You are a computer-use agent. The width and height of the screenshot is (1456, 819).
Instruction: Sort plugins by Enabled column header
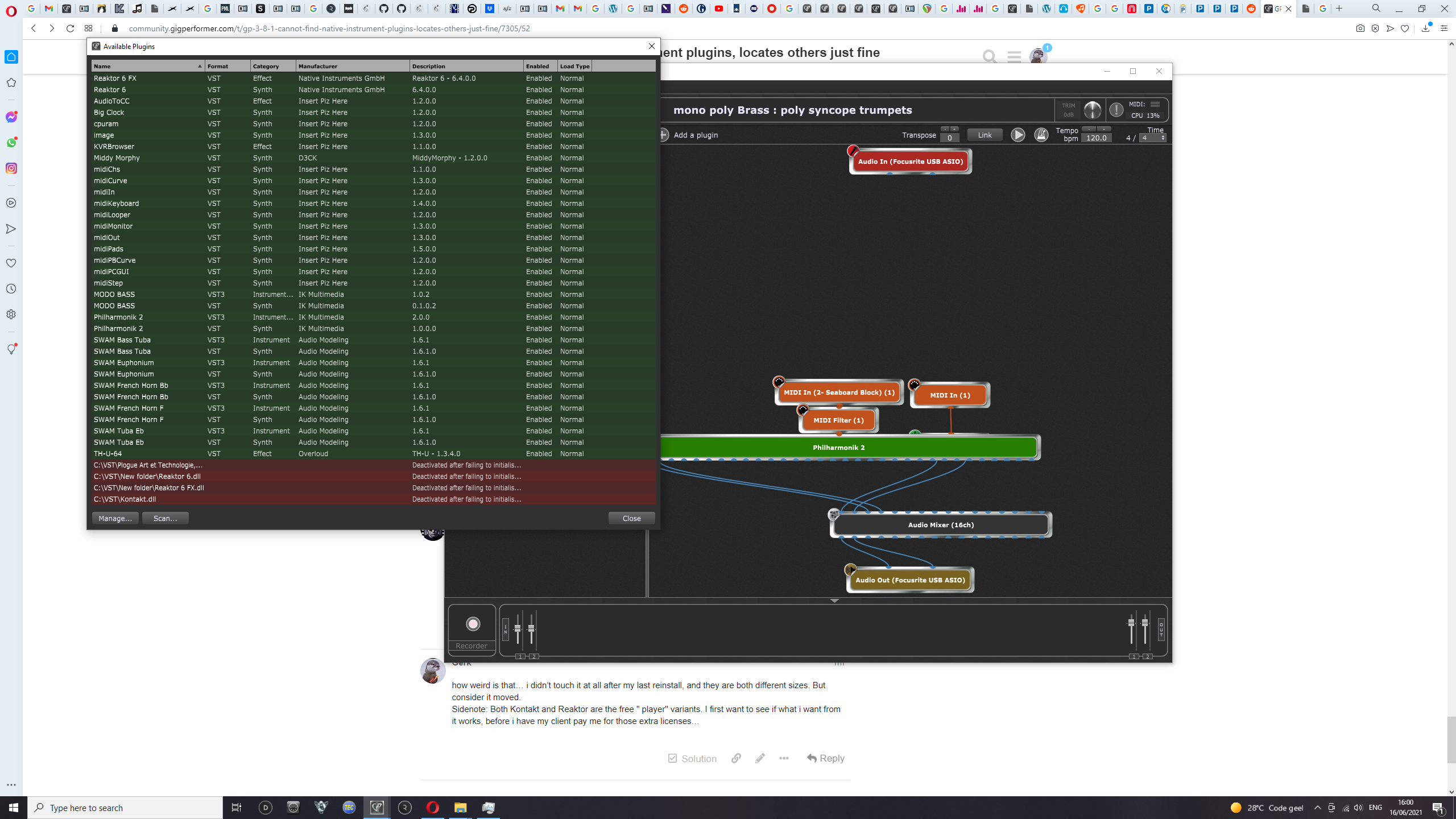540,66
